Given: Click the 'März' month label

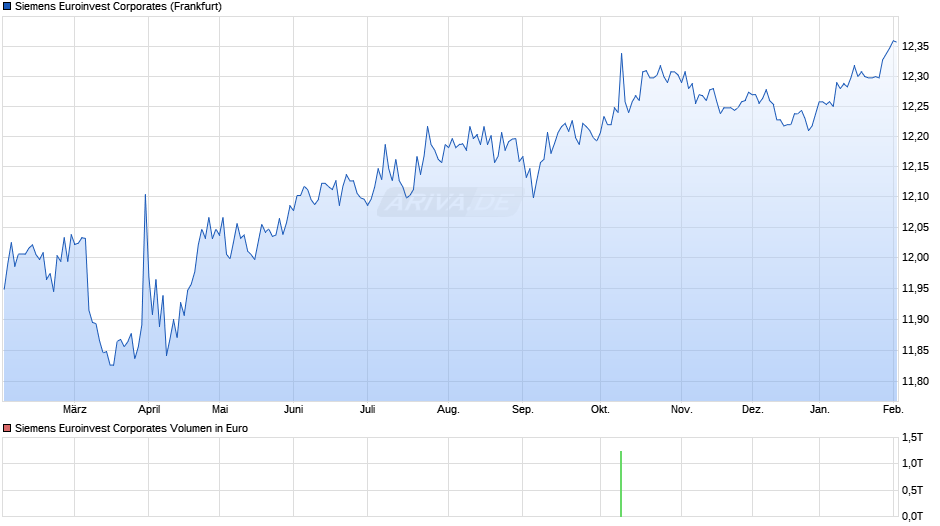Looking at the screenshot, I should pos(74,409).
